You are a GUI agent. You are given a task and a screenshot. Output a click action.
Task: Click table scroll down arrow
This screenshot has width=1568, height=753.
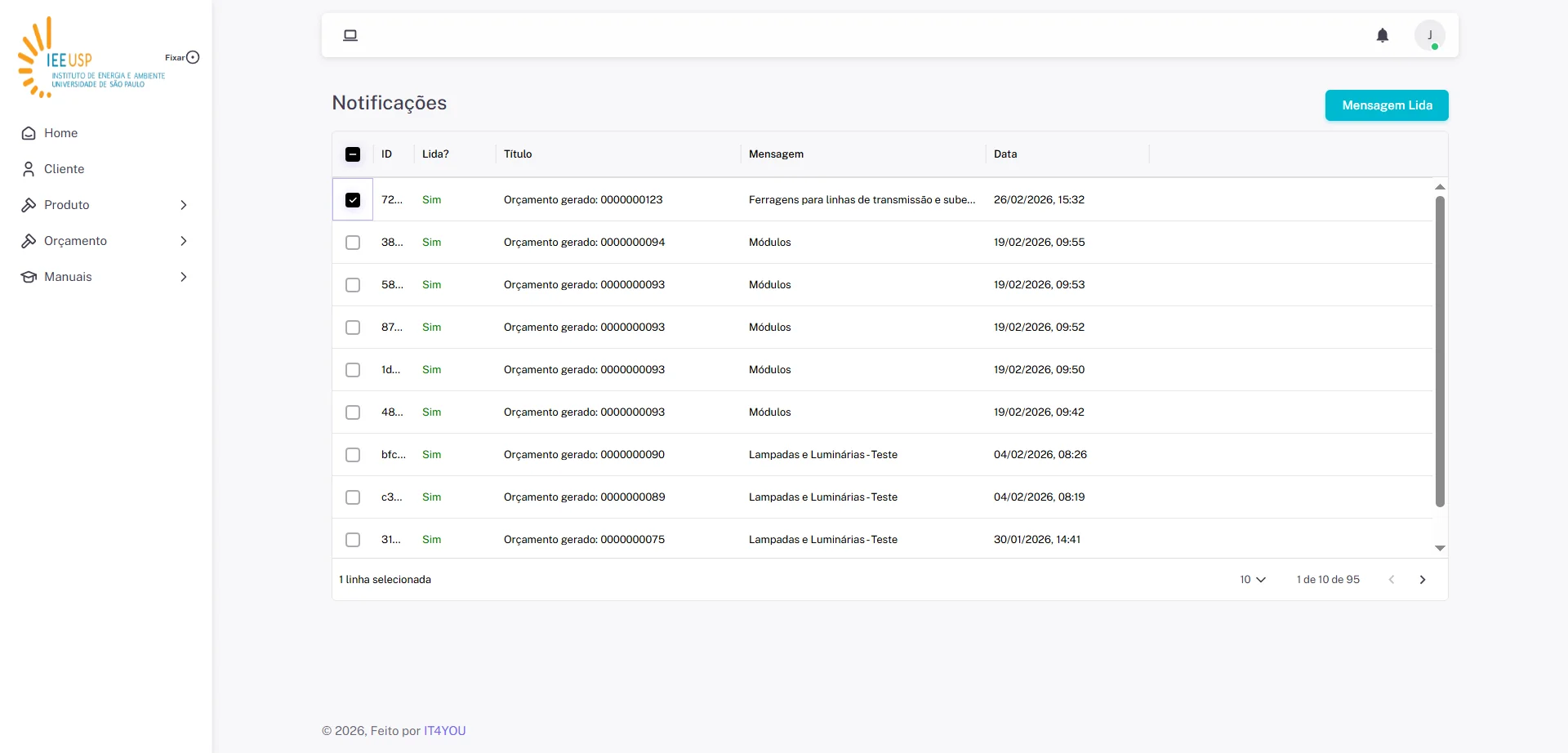pyautogui.click(x=1441, y=548)
